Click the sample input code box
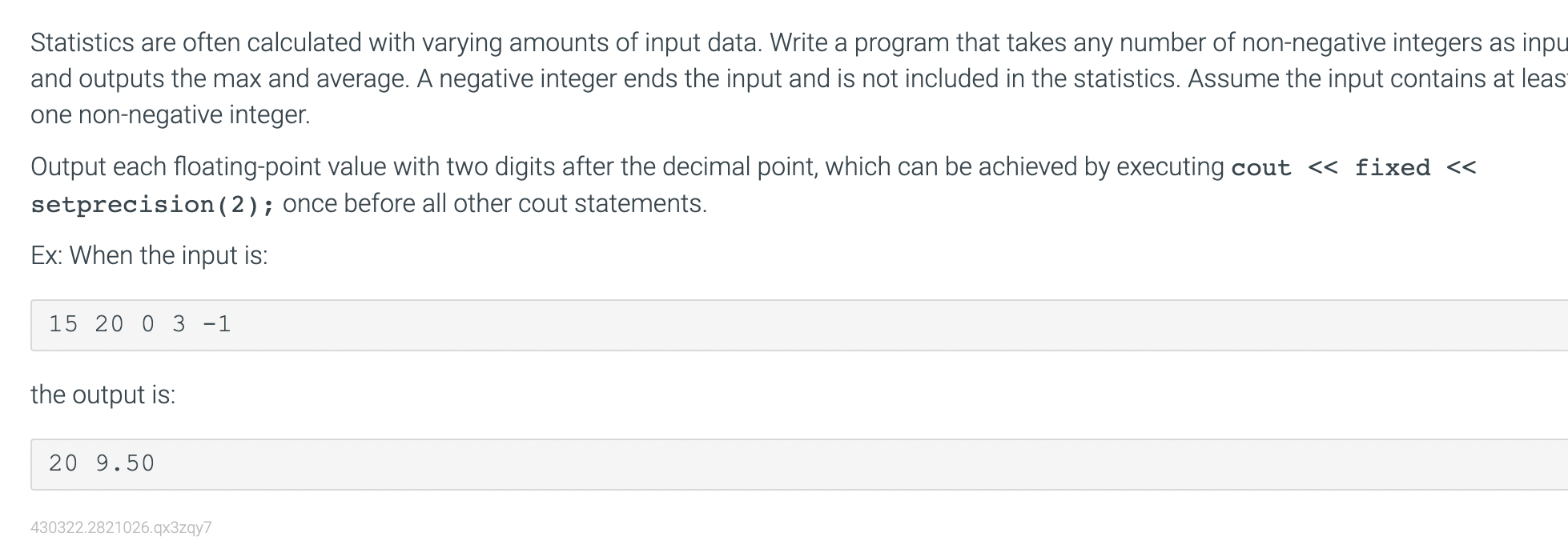The width and height of the screenshot is (1568, 541). click(x=799, y=325)
